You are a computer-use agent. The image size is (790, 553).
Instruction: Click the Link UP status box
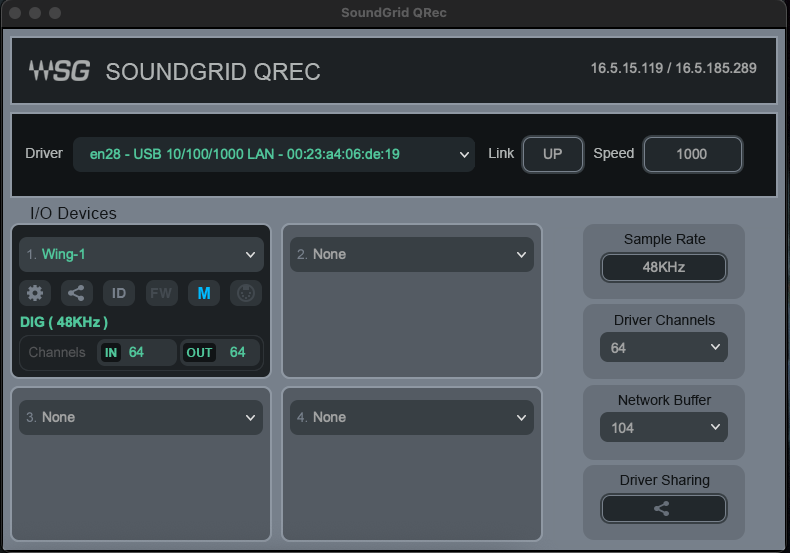(553, 154)
